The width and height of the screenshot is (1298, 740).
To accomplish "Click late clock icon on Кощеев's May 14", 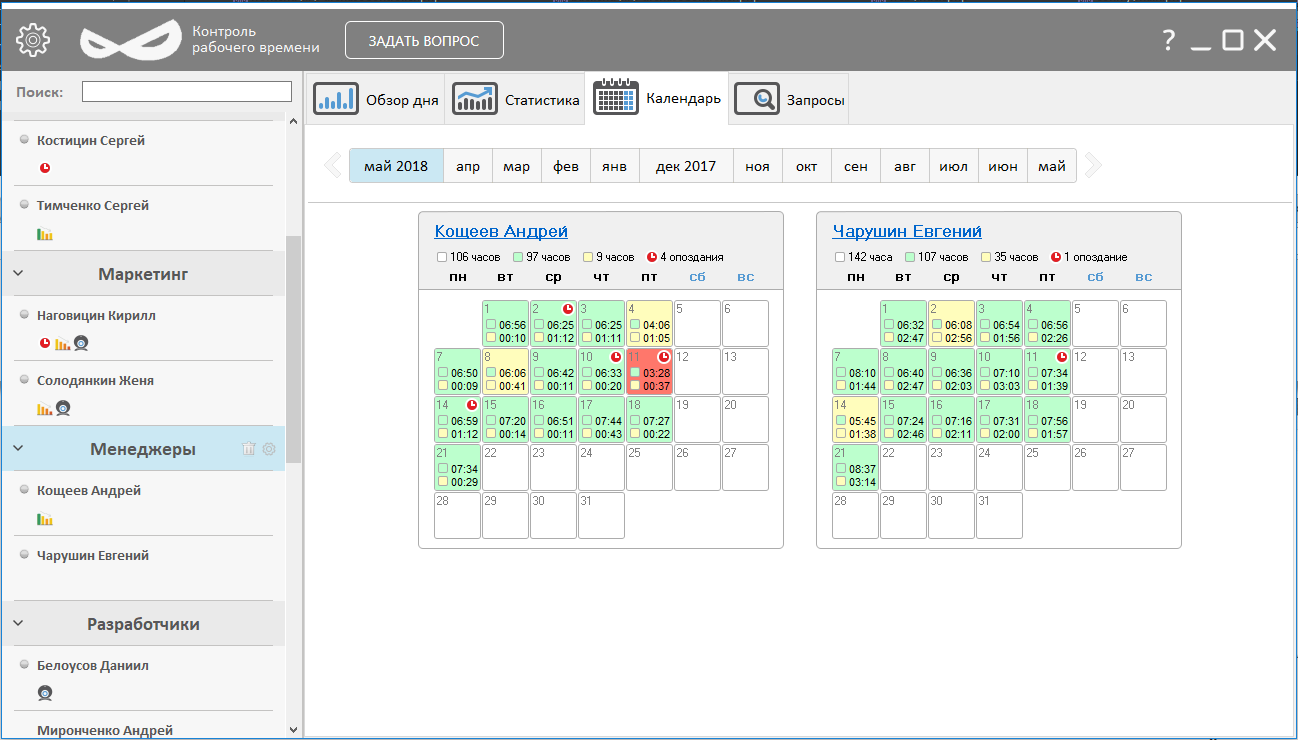I will pyautogui.click(x=471, y=405).
